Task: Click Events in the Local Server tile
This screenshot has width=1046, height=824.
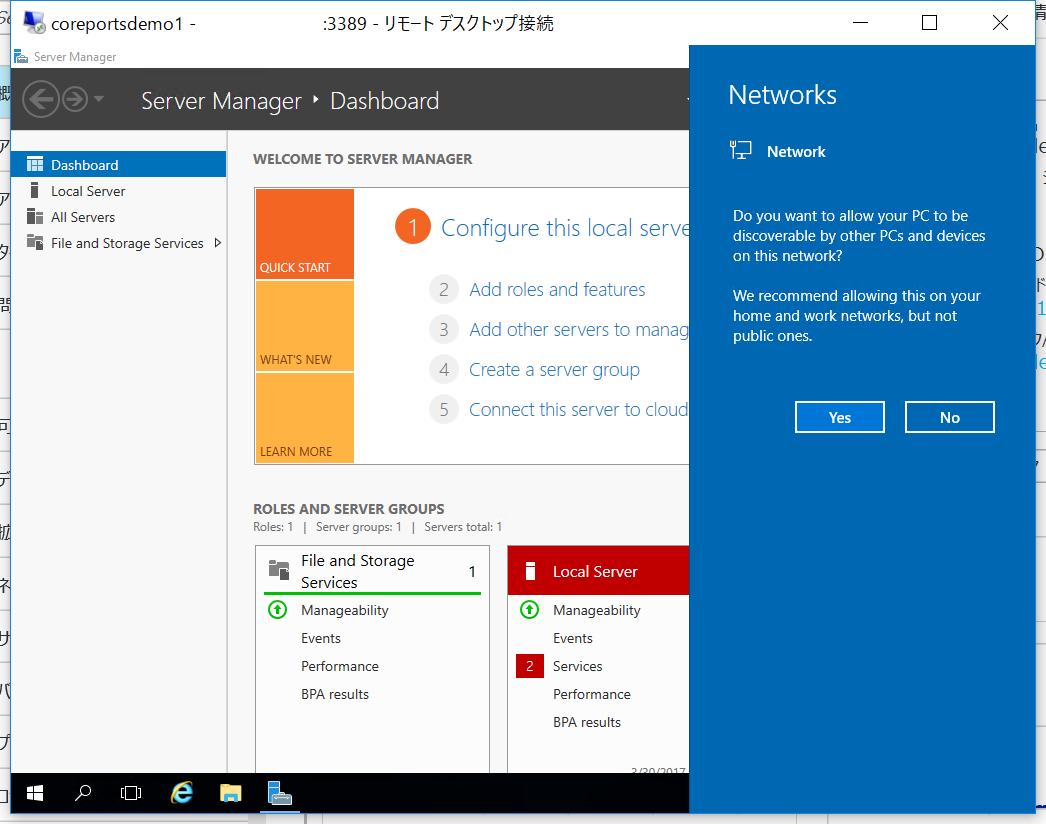Action: click(x=572, y=638)
